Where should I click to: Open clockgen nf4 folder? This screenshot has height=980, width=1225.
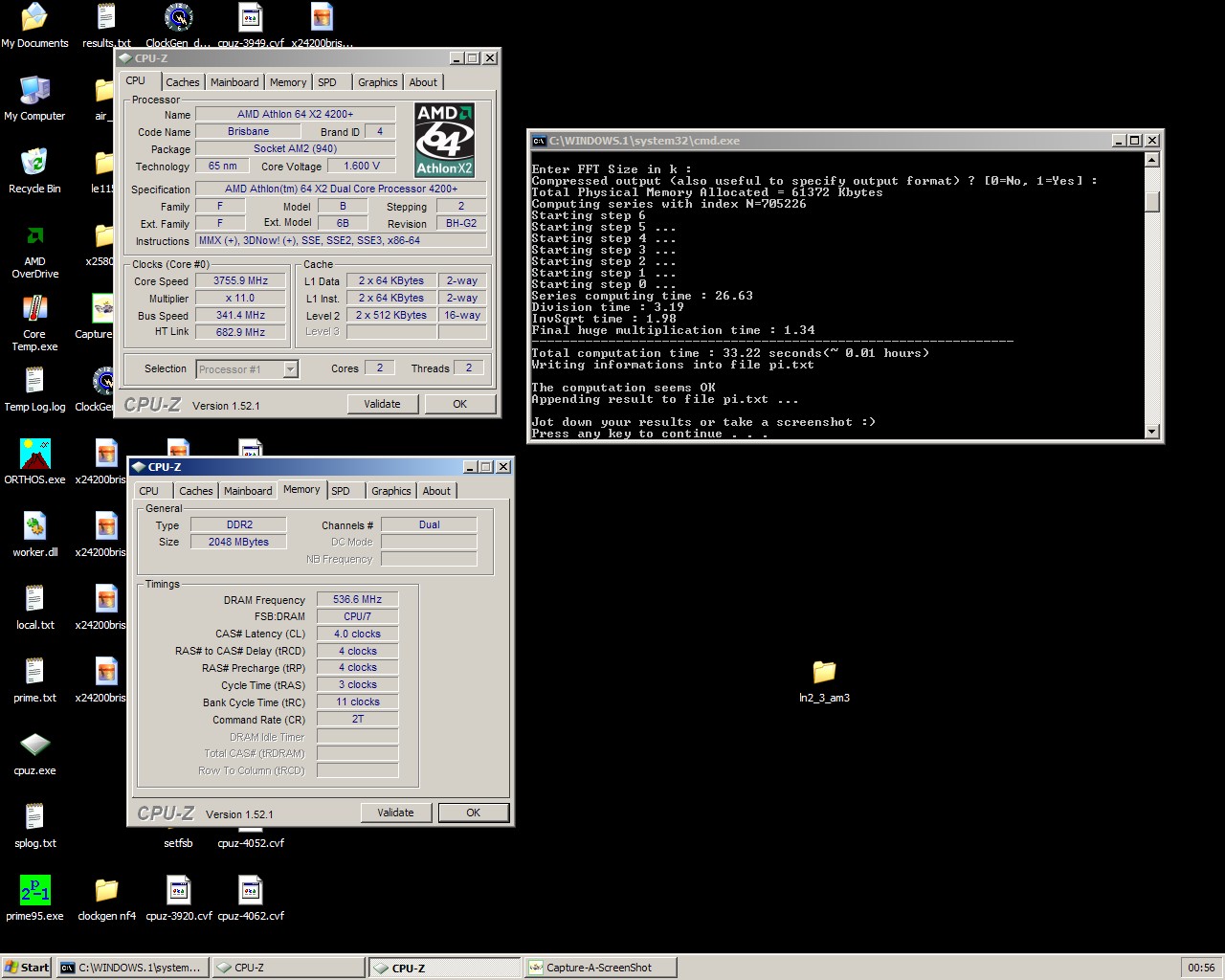(106, 899)
